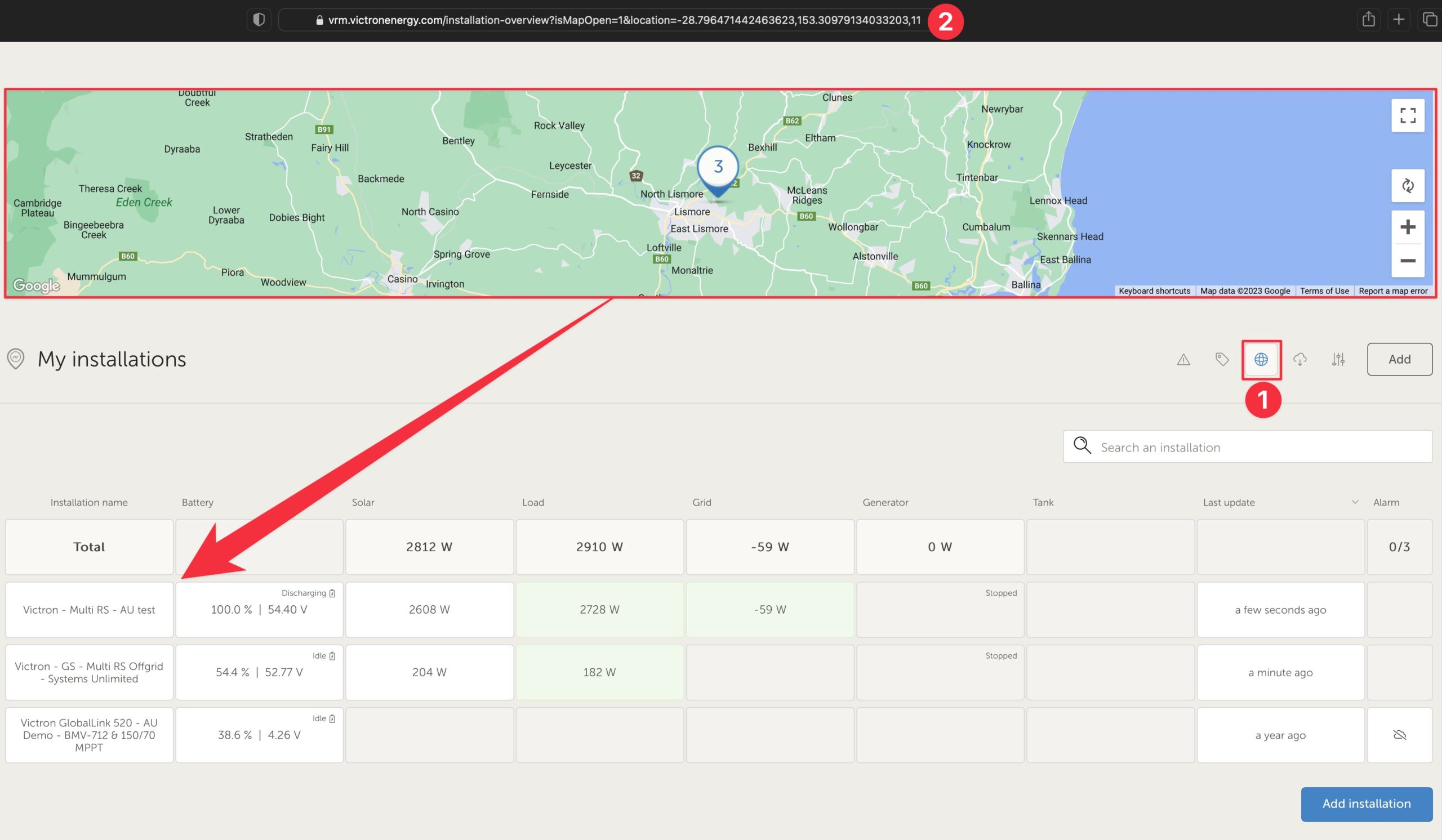
Task: Click the filter/settings sliders icon
Action: point(1339,358)
